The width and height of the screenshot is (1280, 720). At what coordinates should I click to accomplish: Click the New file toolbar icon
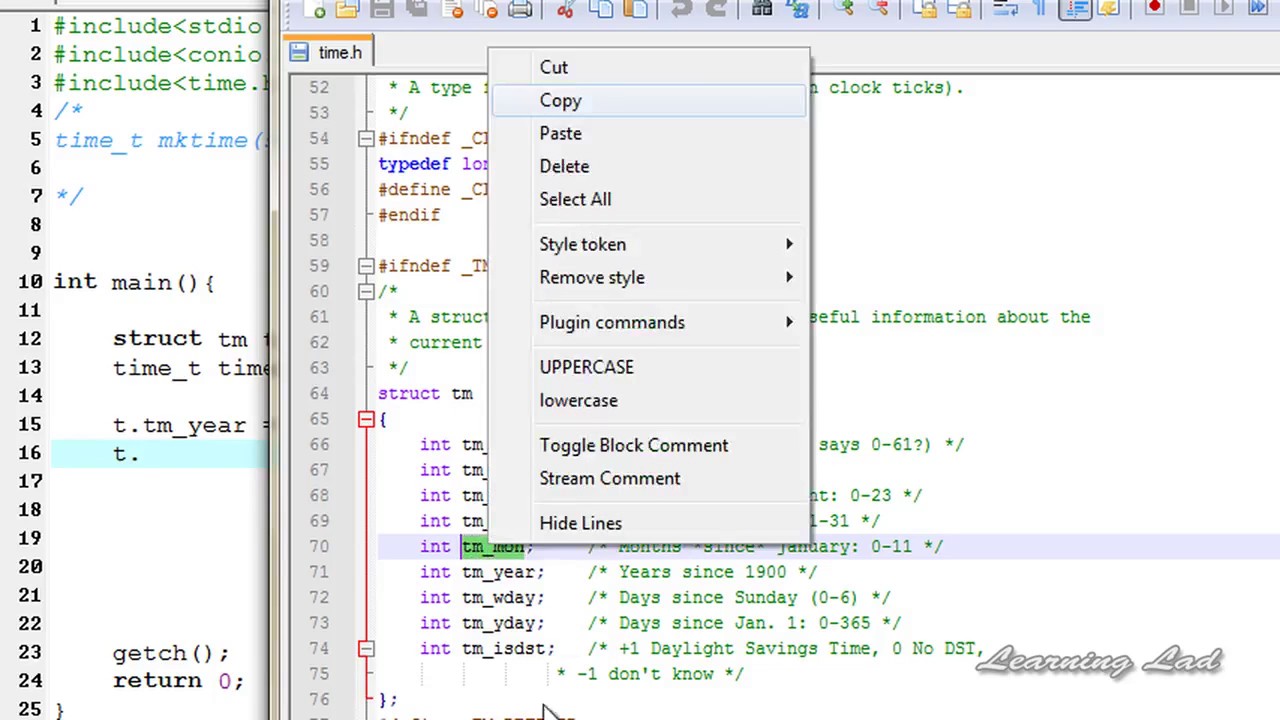[316, 9]
